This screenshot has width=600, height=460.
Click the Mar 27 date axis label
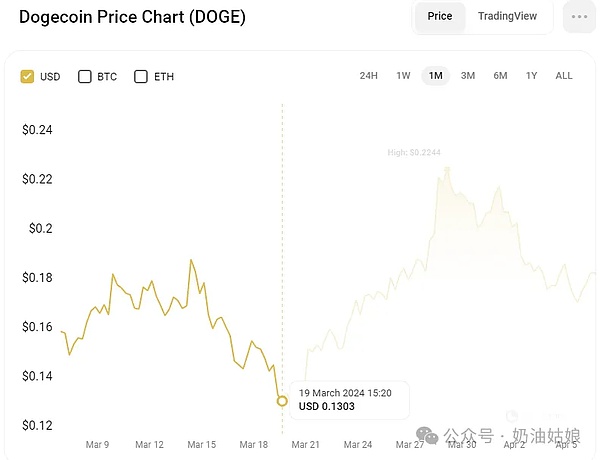411,444
